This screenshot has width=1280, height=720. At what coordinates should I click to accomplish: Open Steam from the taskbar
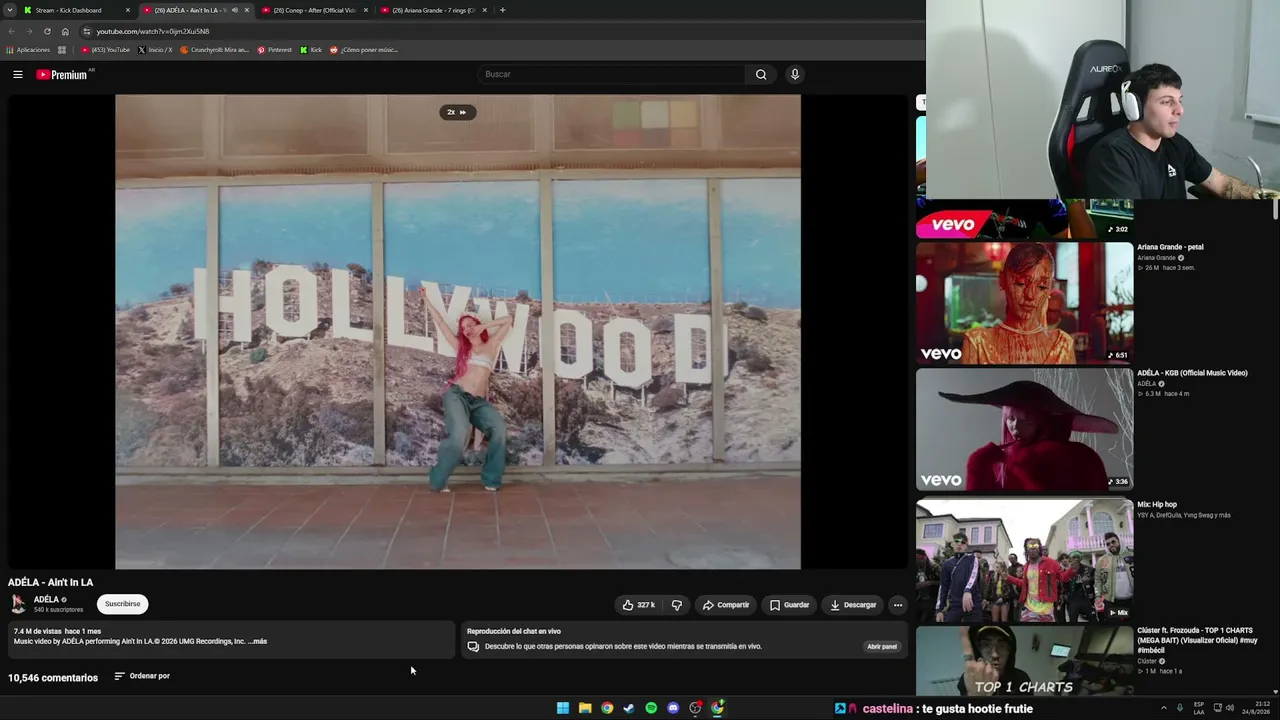[x=629, y=708]
